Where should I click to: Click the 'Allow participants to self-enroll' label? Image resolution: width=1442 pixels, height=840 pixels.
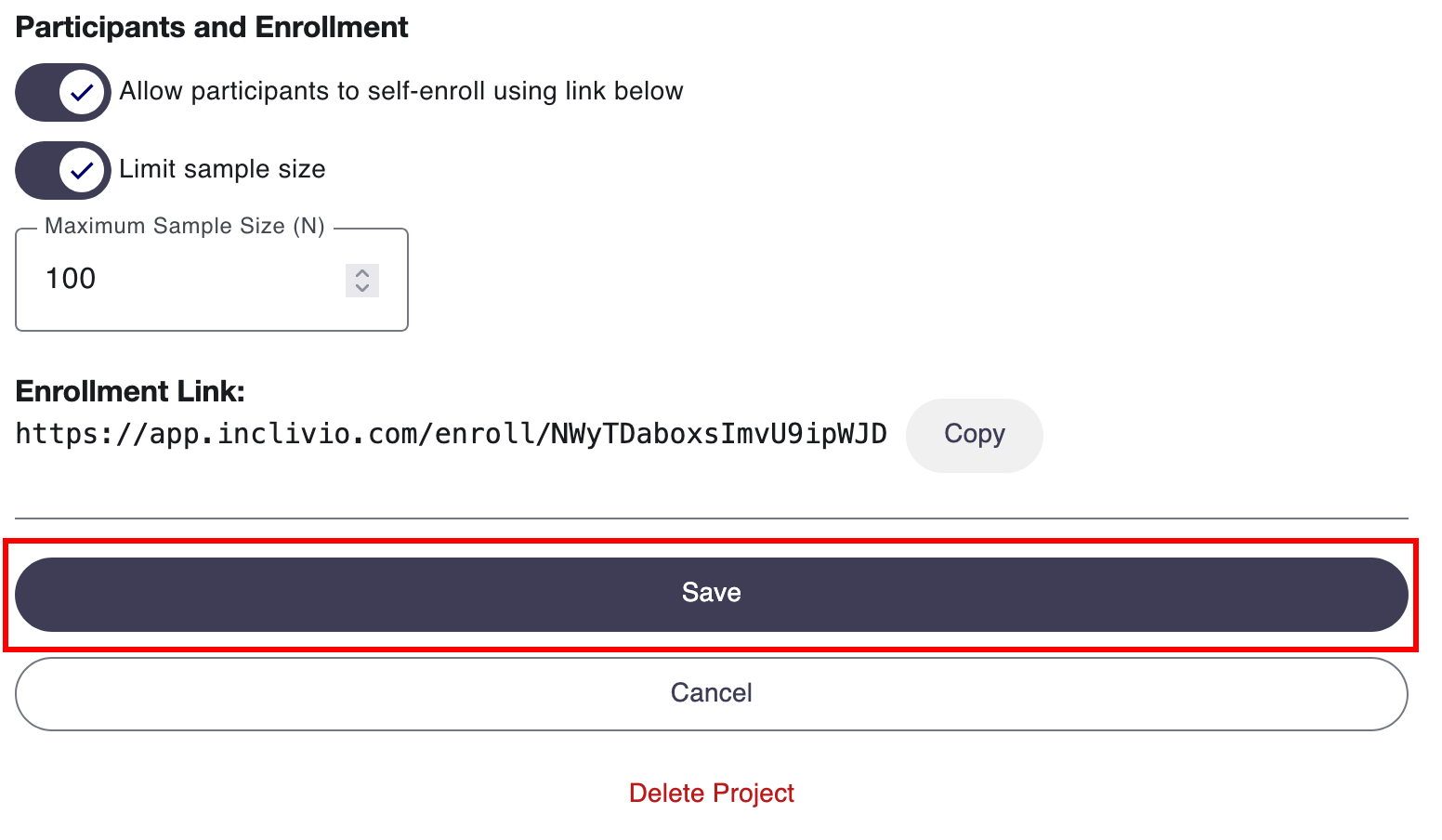click(x=401, y=91)
